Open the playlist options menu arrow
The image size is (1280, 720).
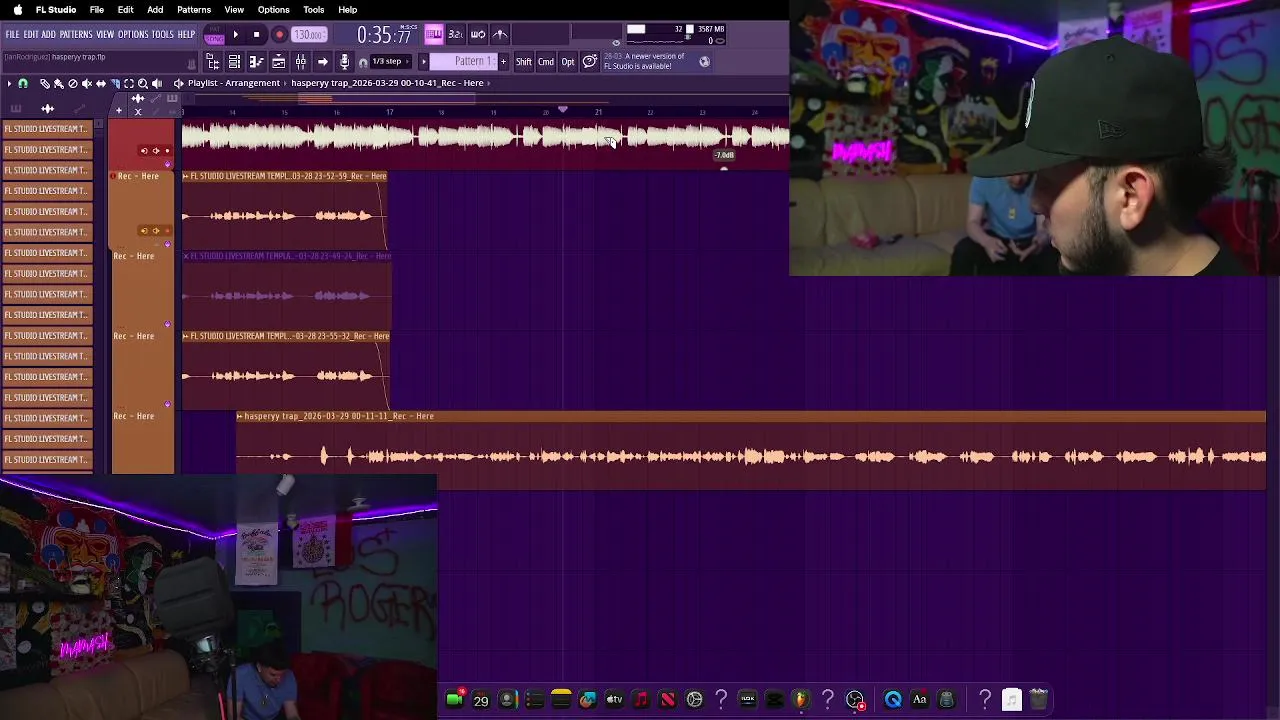point(9,84)
